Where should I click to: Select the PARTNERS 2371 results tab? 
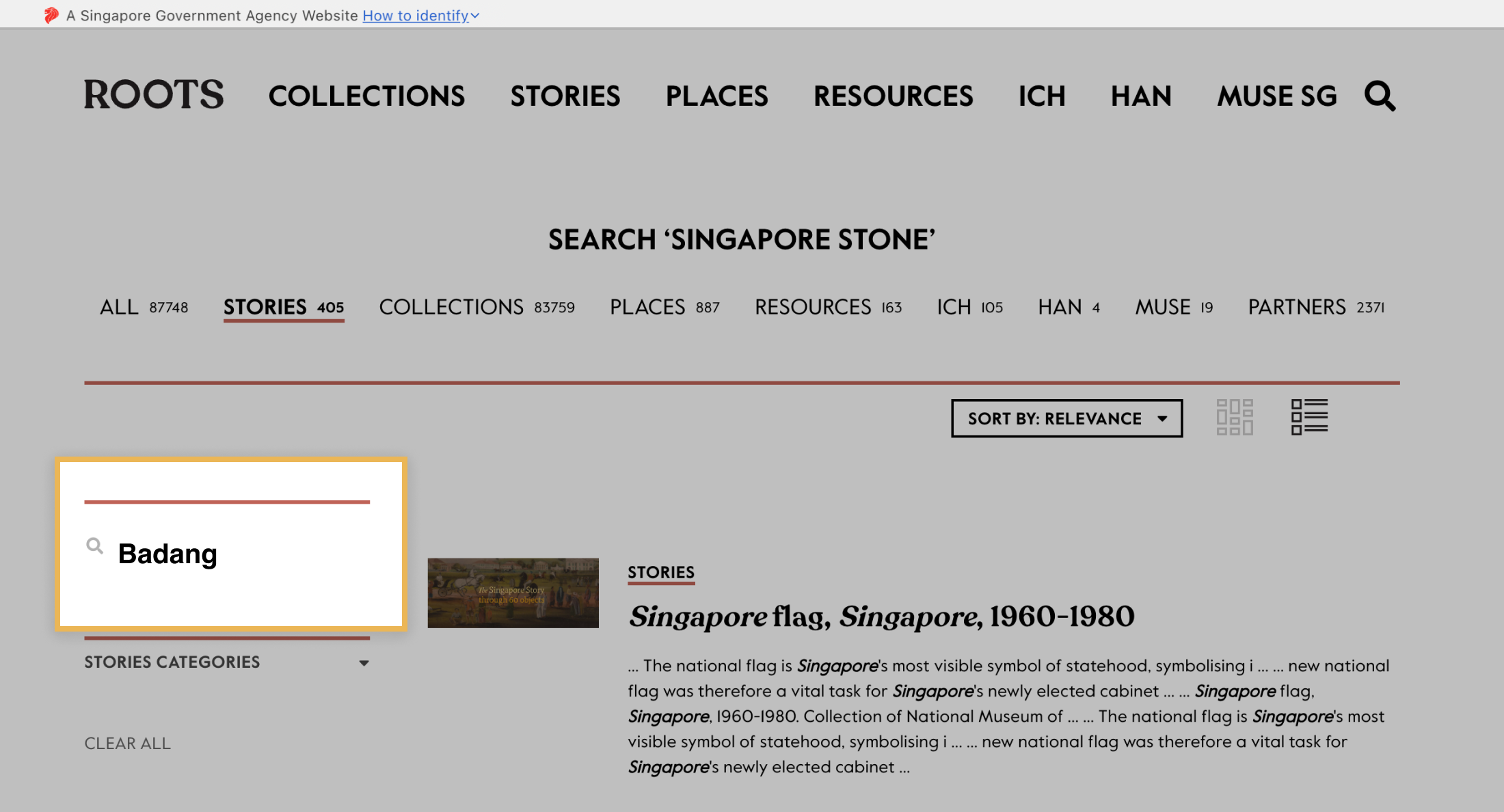pyautogui.click(x=1317, y=307)
